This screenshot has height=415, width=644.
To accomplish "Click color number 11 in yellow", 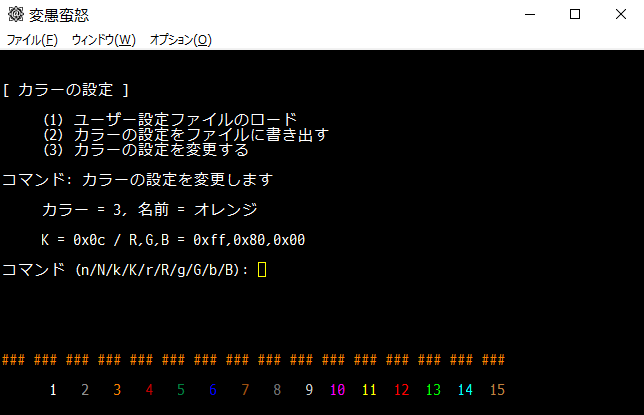I will [369, 390].
